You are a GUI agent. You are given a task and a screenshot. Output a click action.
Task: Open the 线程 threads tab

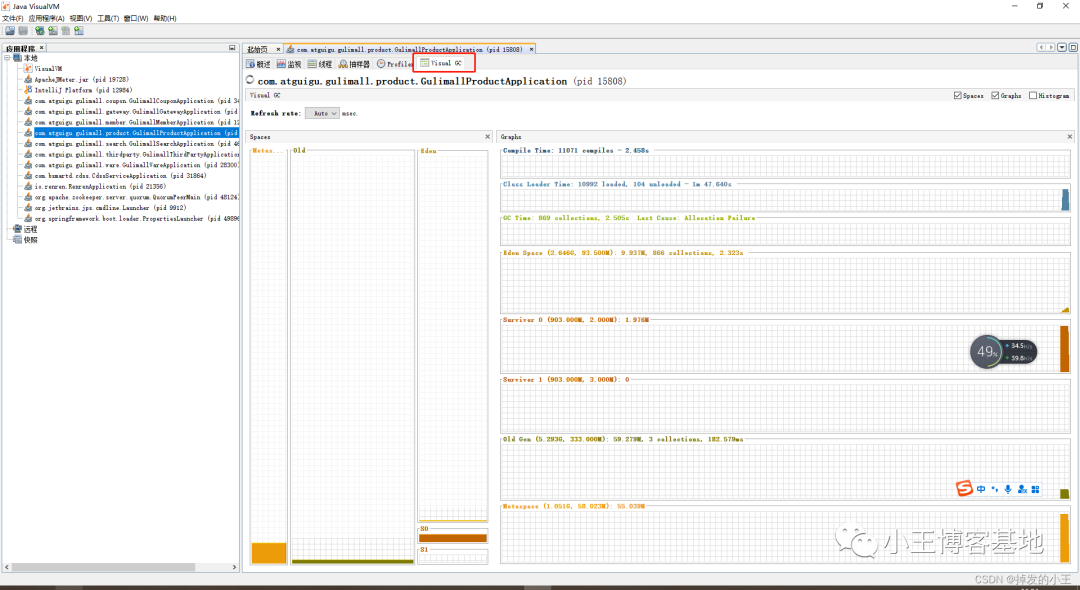(320, 64)
